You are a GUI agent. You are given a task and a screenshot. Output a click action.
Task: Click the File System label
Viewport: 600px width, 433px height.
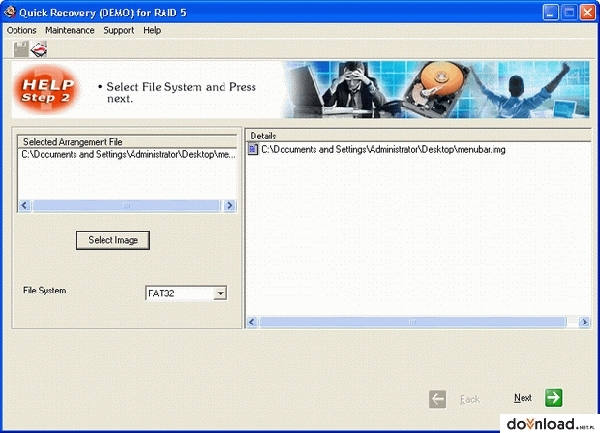[44, 290]
